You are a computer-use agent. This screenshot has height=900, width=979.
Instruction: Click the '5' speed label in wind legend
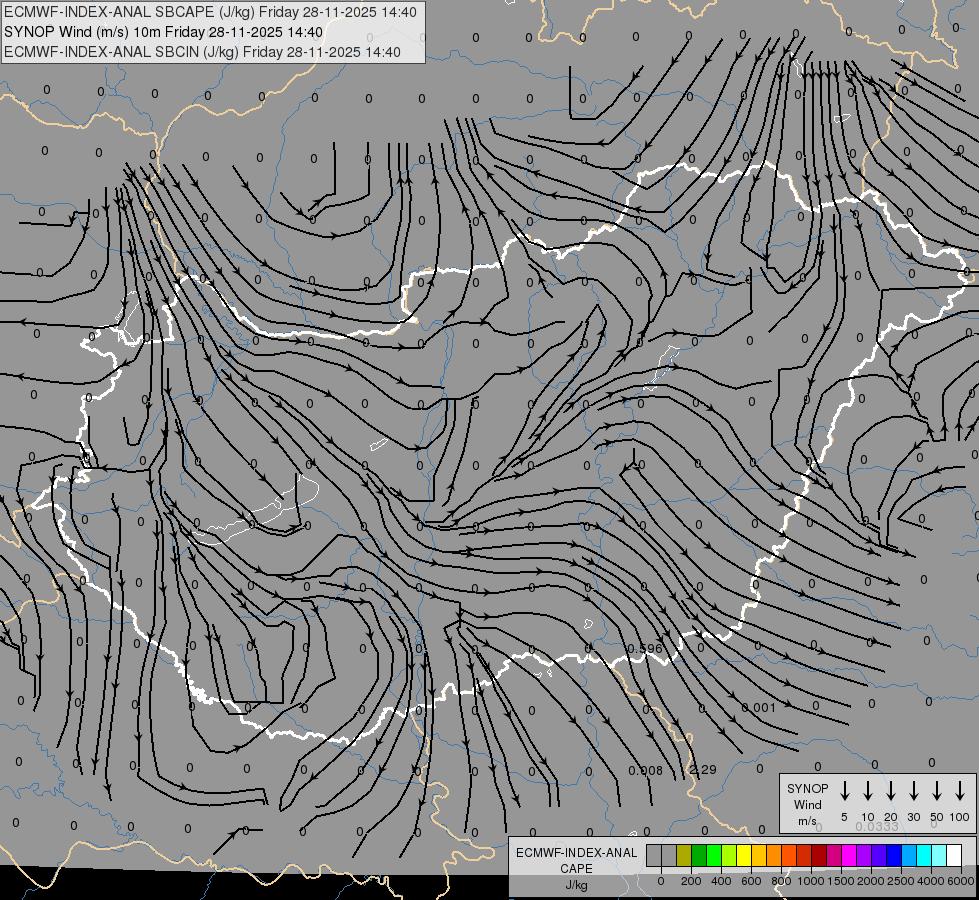pos(844,817)
